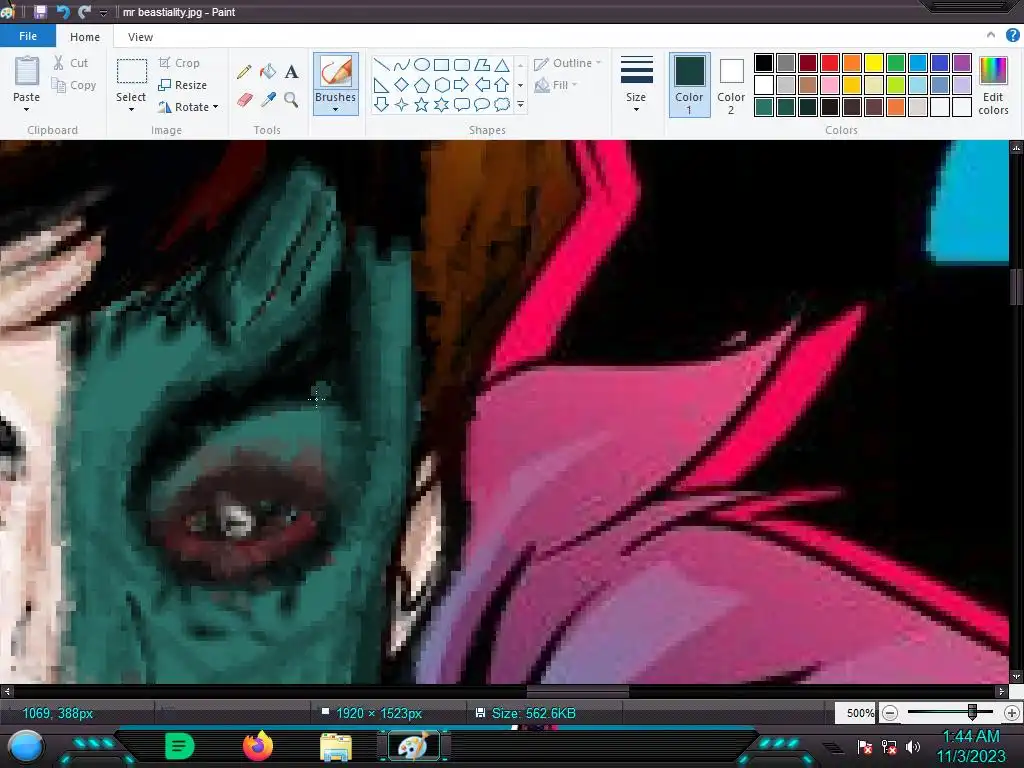Open File Explorer from the taskbar
This screenshot has height=768, width=1024.
pyautogui.click(x=336, y=746)
